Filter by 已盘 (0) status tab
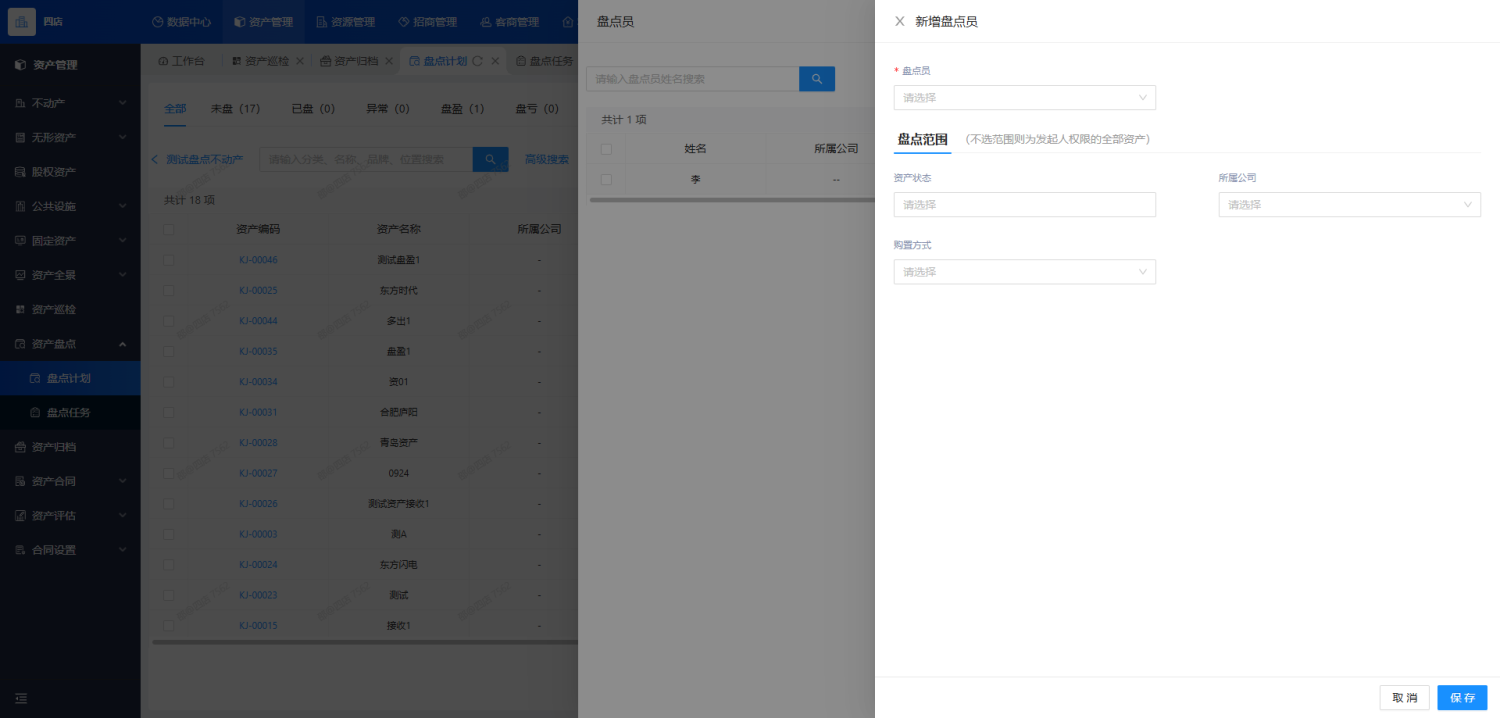The width and height of the screenshot is (1500, 718). 313,108
